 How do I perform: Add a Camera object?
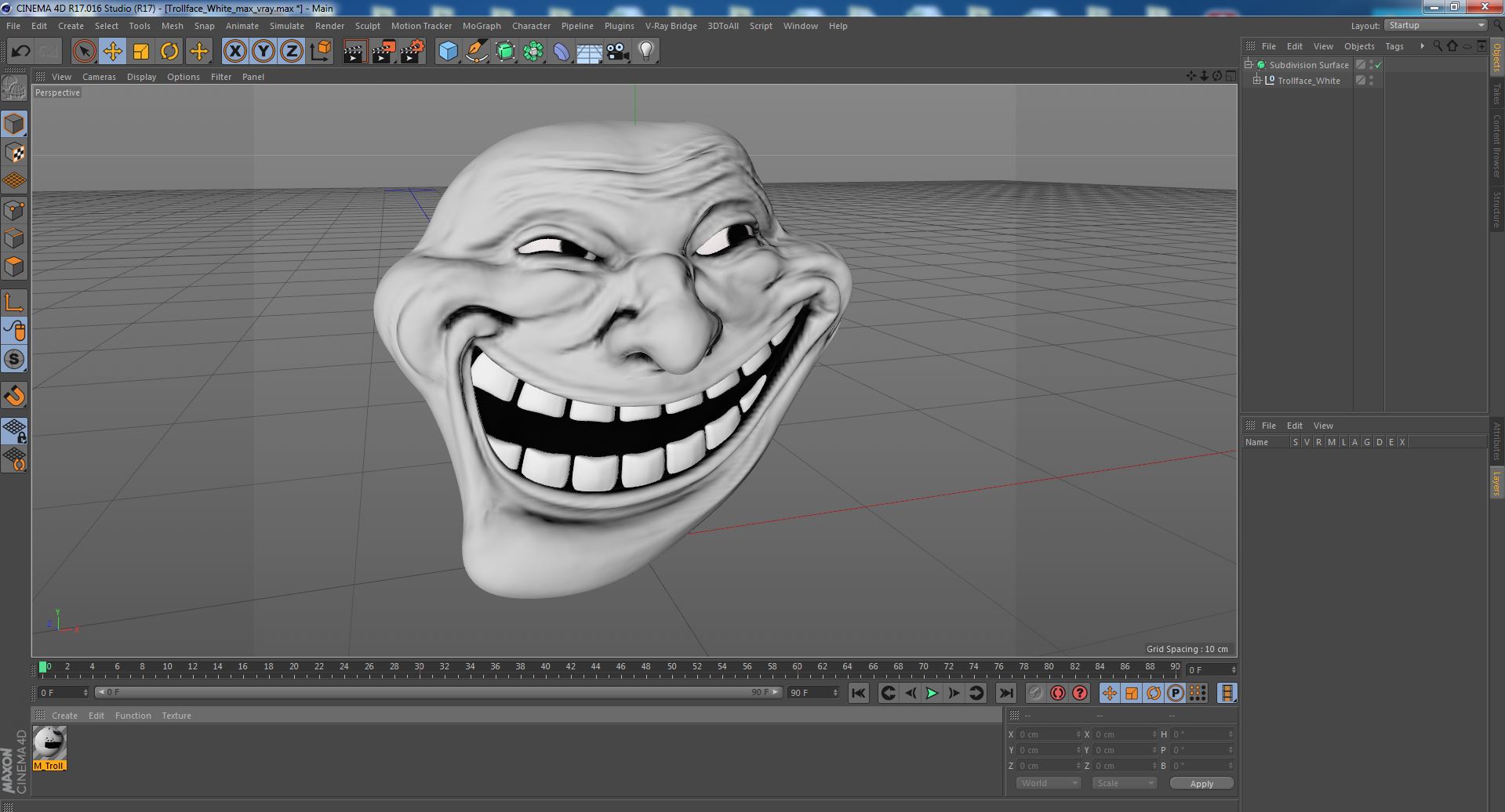pos(618,52)
